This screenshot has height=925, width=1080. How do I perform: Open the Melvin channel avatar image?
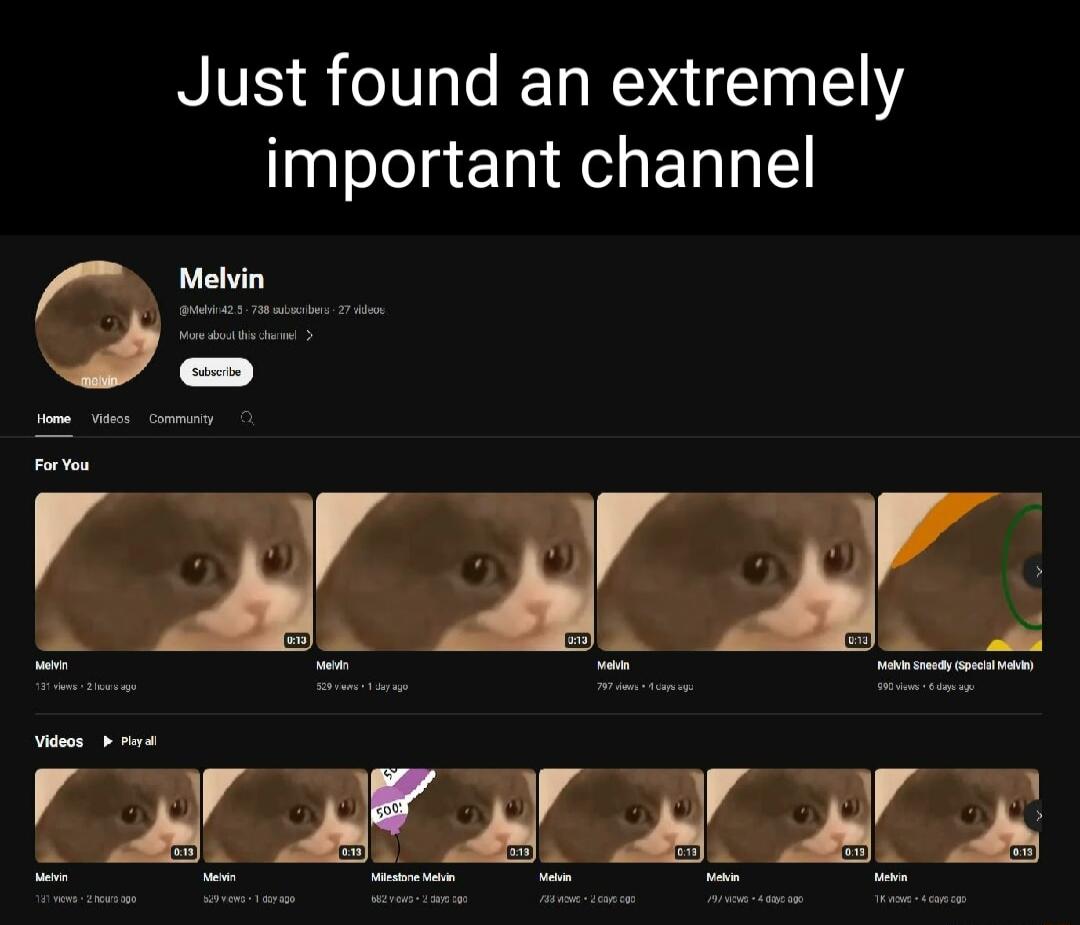[x=98, y=324]
